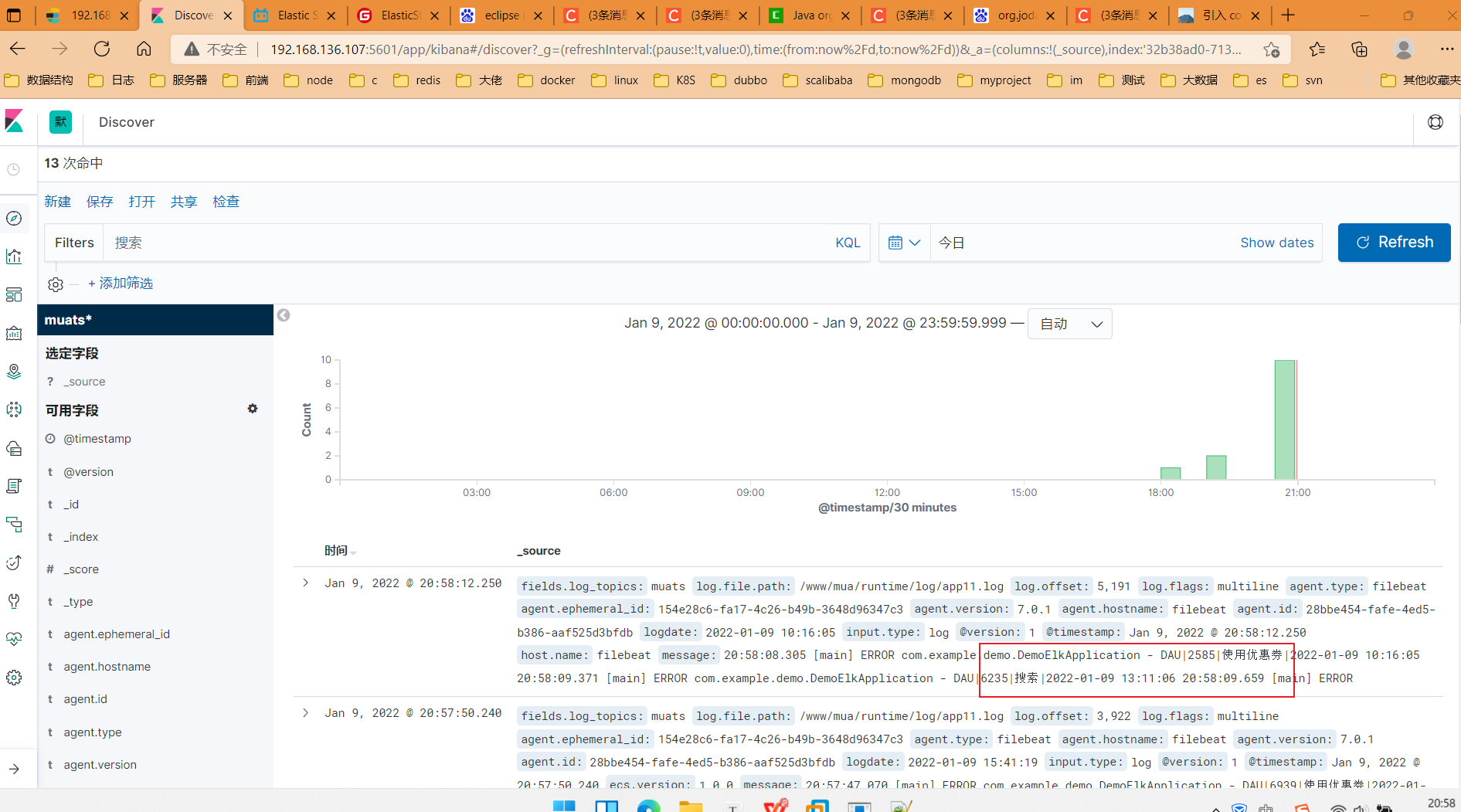Open Recently viewed clock icon in sidebar

point(14,169)
